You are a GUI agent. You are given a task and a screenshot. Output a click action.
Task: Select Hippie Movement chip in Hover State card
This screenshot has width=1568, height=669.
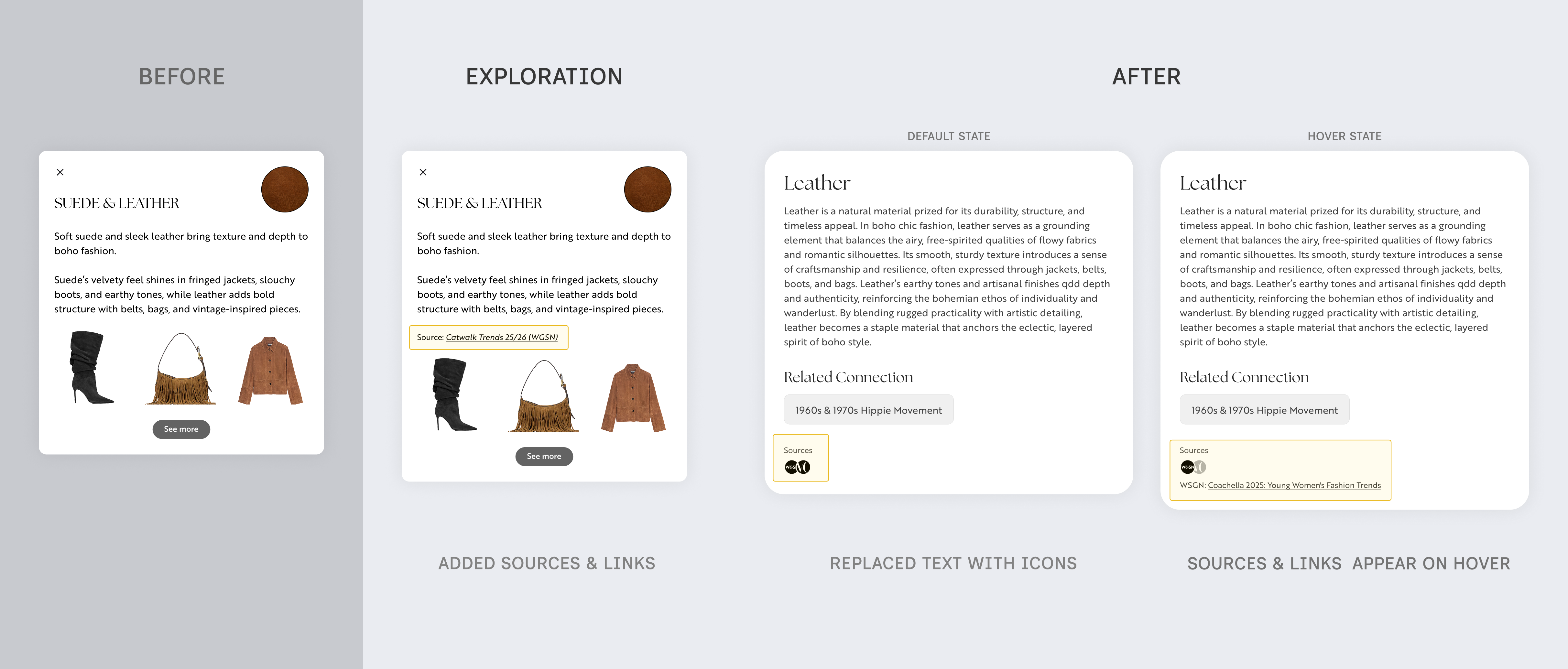pos(1264,410)
